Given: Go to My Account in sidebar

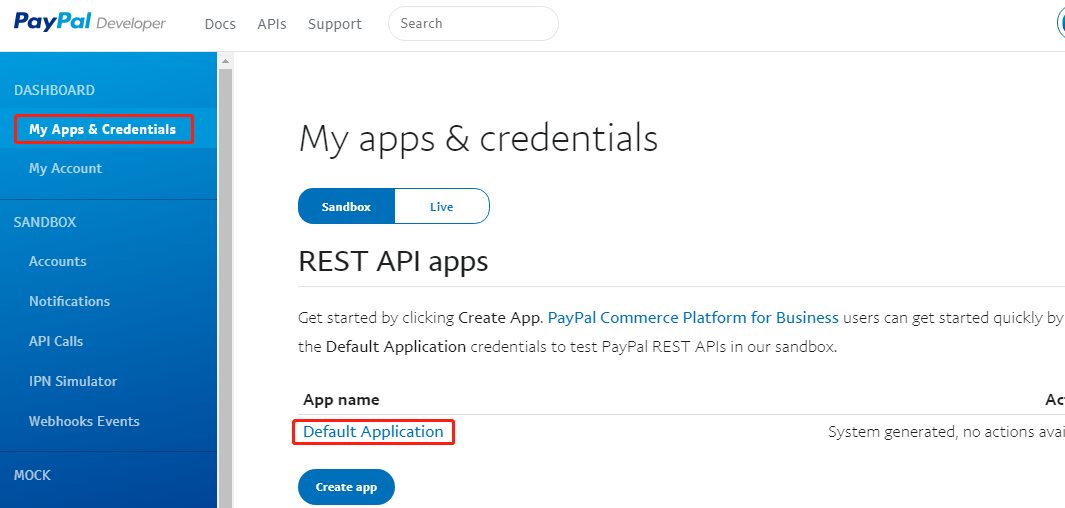Looking at the screenshot, I should pos(65,168).
